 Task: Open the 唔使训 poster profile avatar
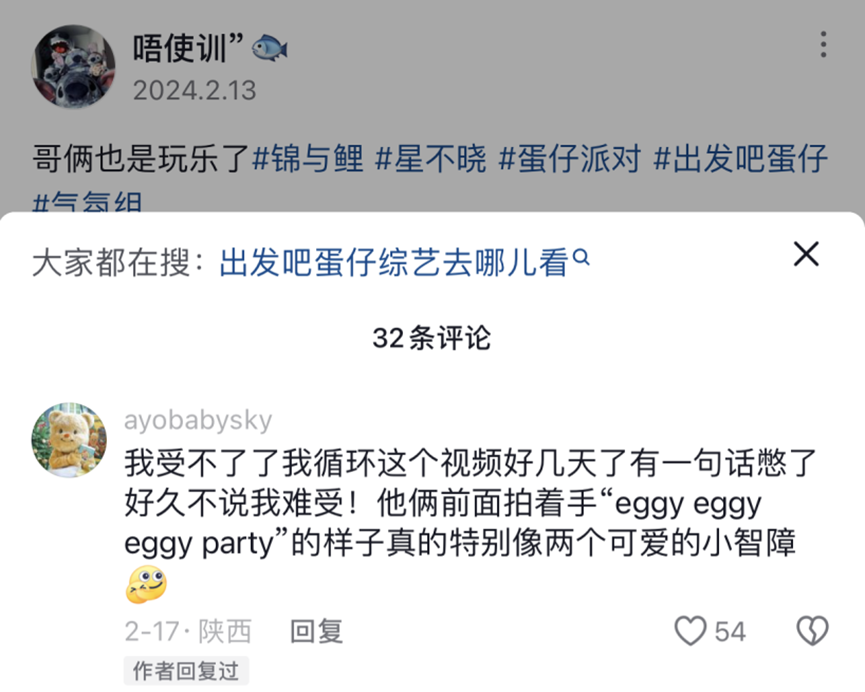point(73,66)
